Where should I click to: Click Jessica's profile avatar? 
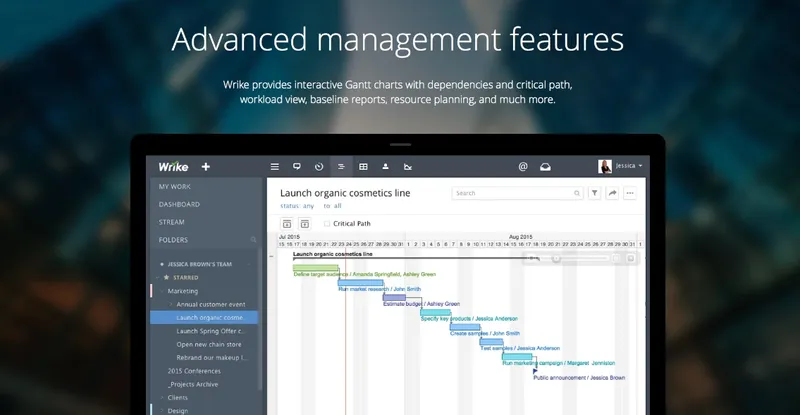[x=605, y=166]
